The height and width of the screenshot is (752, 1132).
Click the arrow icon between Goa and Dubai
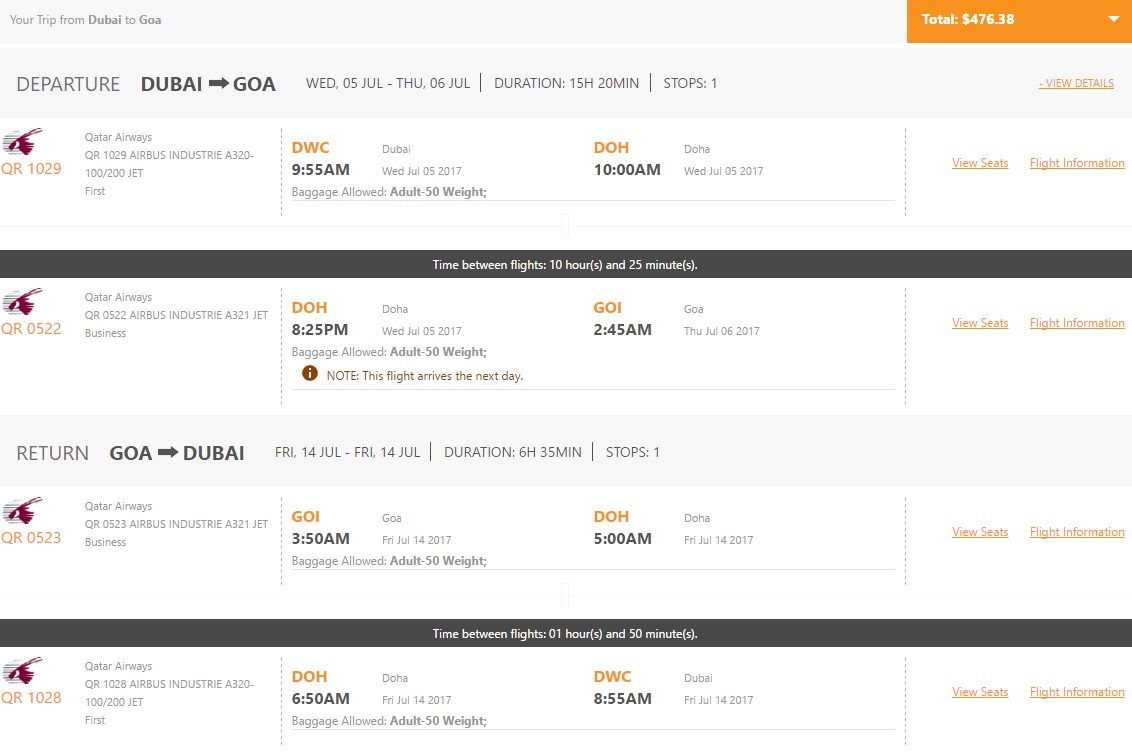click(x=168, y=452)
